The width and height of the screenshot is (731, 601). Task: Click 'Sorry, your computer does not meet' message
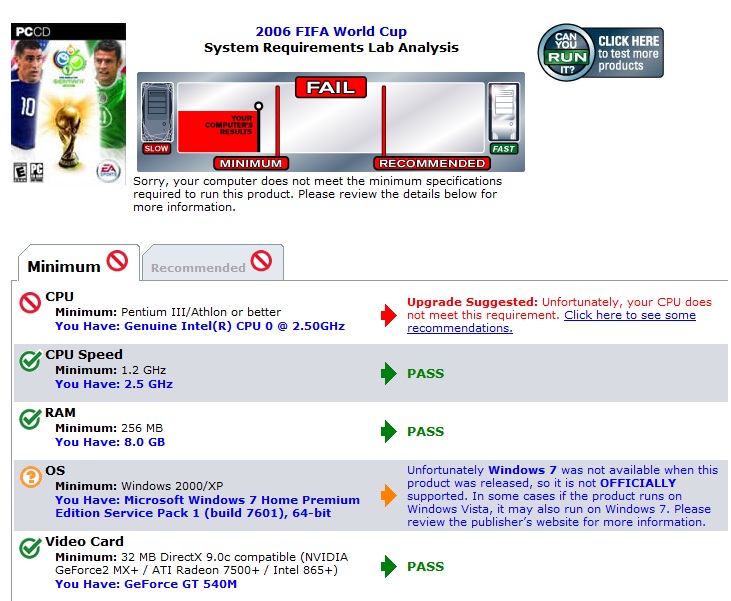(x=317, y=193)
